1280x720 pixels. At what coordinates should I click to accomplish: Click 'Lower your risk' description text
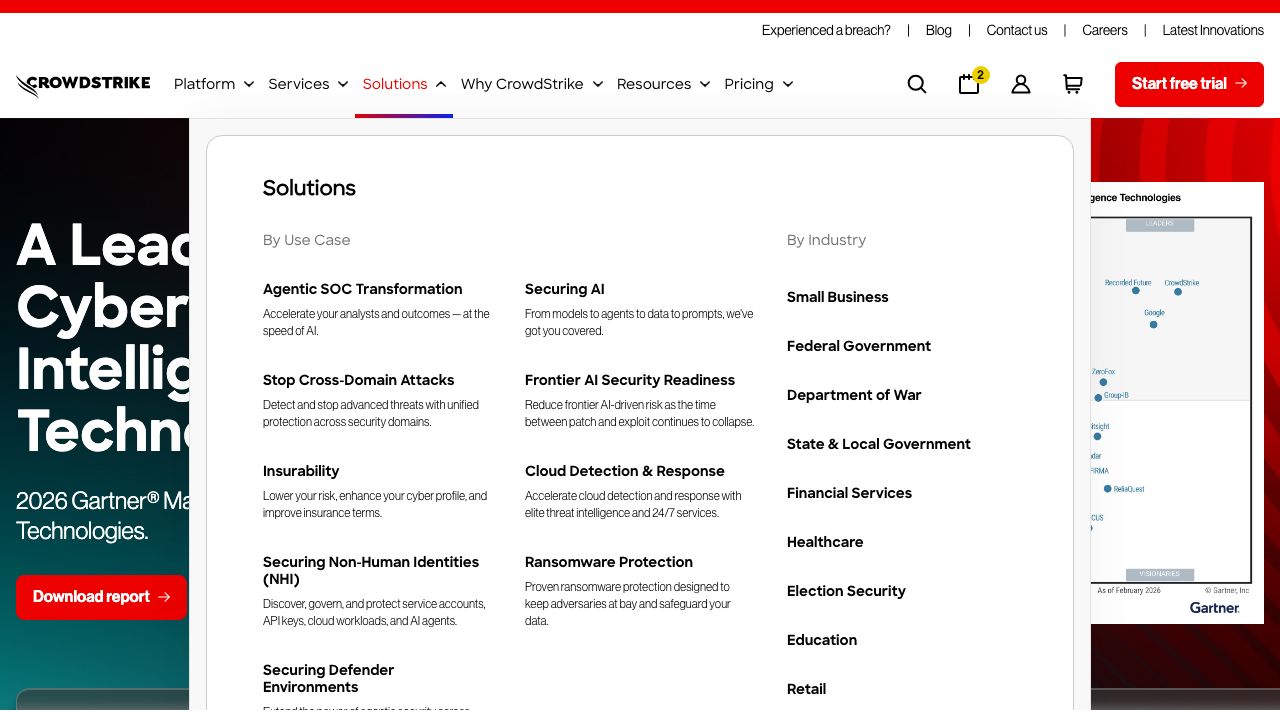(375, 504)
